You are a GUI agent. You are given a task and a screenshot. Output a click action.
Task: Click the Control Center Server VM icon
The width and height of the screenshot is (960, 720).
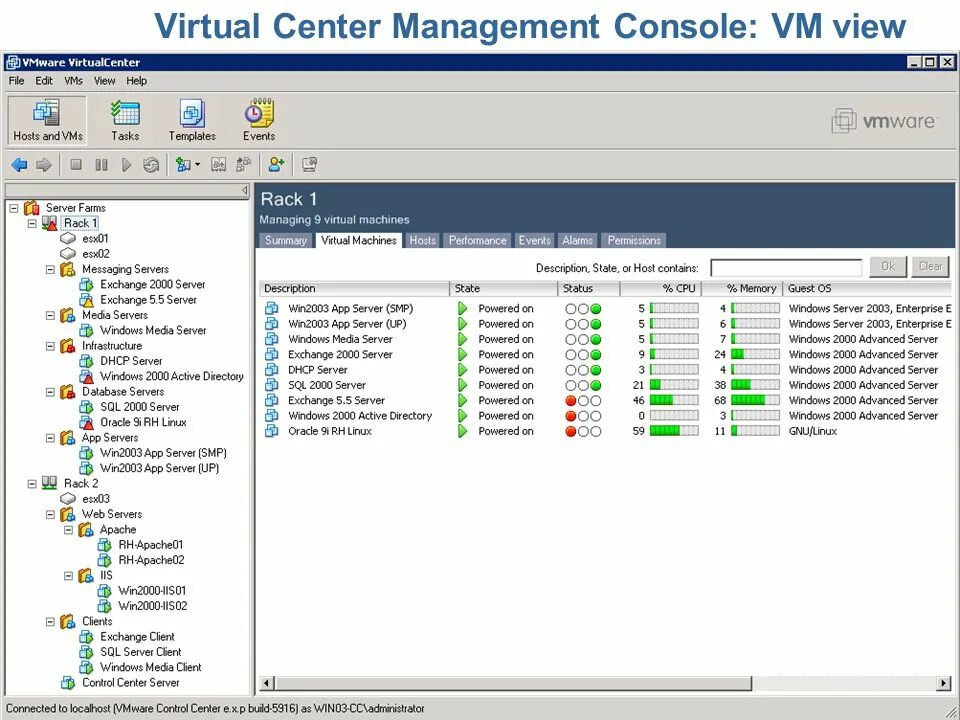pyautogui.click(x=68, y=683)
